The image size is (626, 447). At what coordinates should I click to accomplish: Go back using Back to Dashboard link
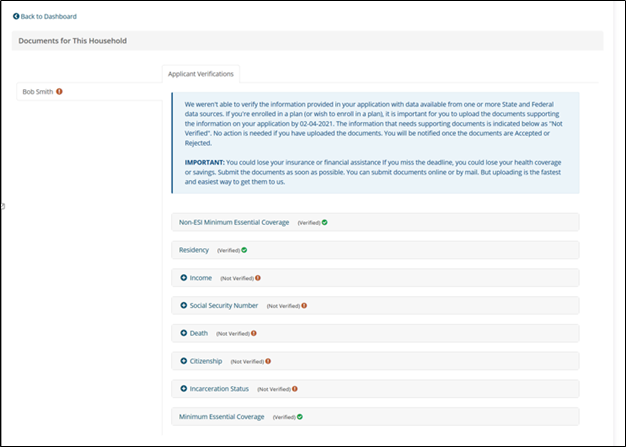point(48,17)
